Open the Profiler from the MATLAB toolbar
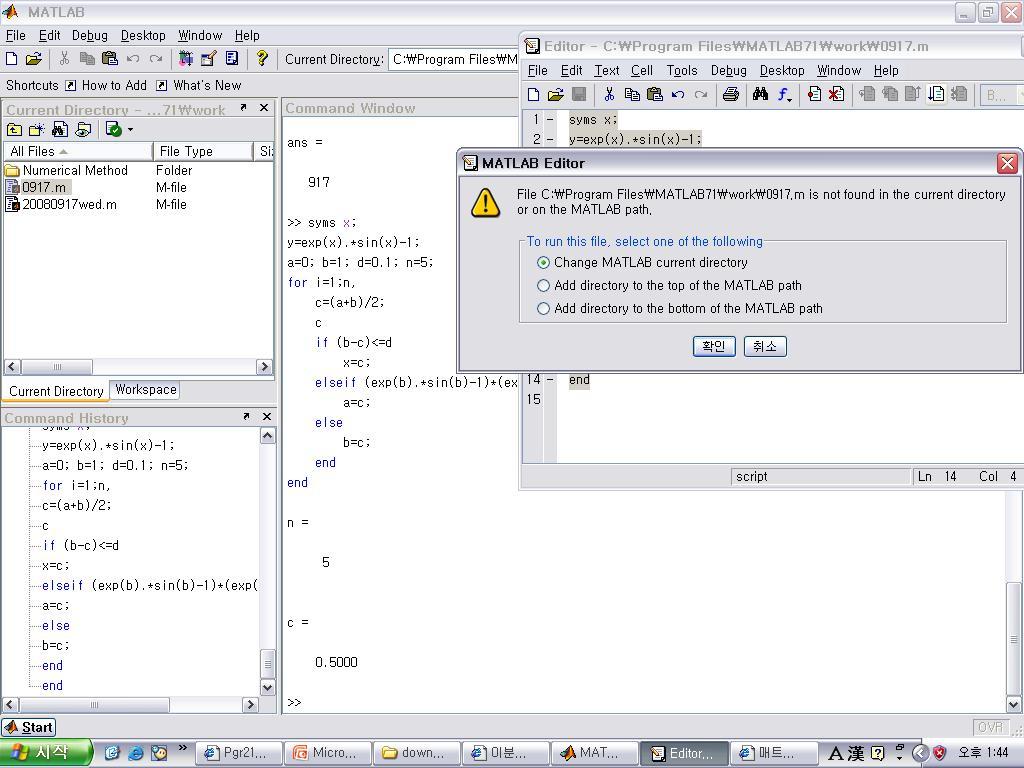Screen dimensions: 1024x768 pos(232,59)
